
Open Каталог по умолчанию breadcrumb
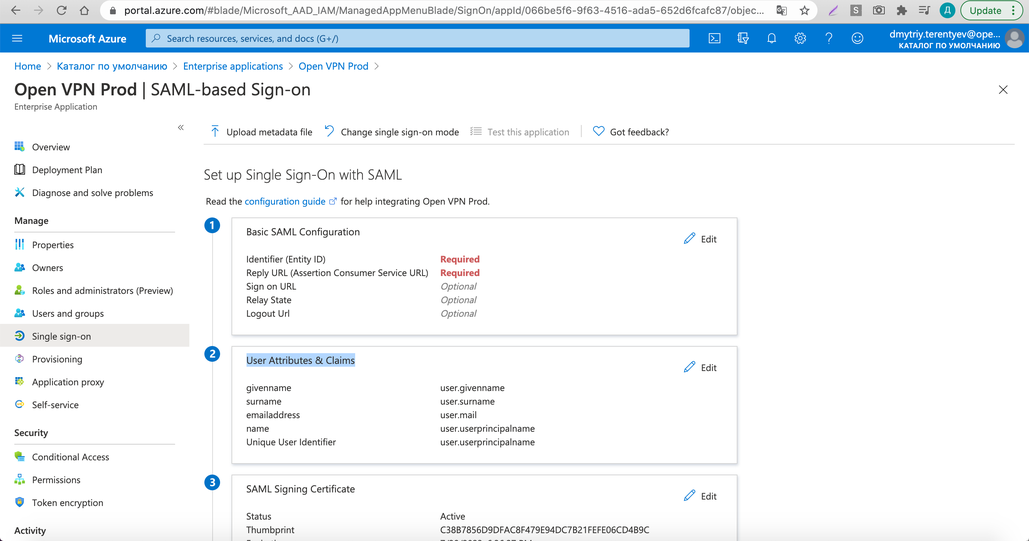[112, 66]
